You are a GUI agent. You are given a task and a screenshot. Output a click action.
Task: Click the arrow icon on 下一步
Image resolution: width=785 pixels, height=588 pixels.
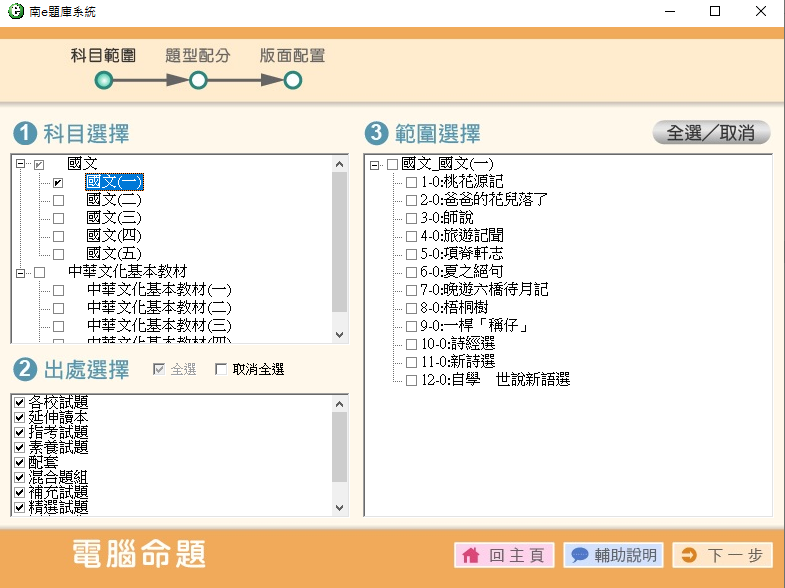click(688, 555)
